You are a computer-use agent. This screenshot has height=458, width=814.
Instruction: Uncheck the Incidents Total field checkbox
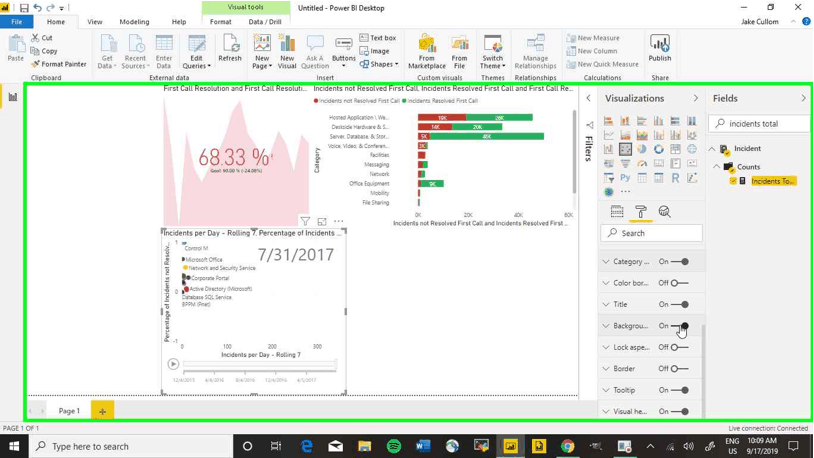(x=733, y=181)
